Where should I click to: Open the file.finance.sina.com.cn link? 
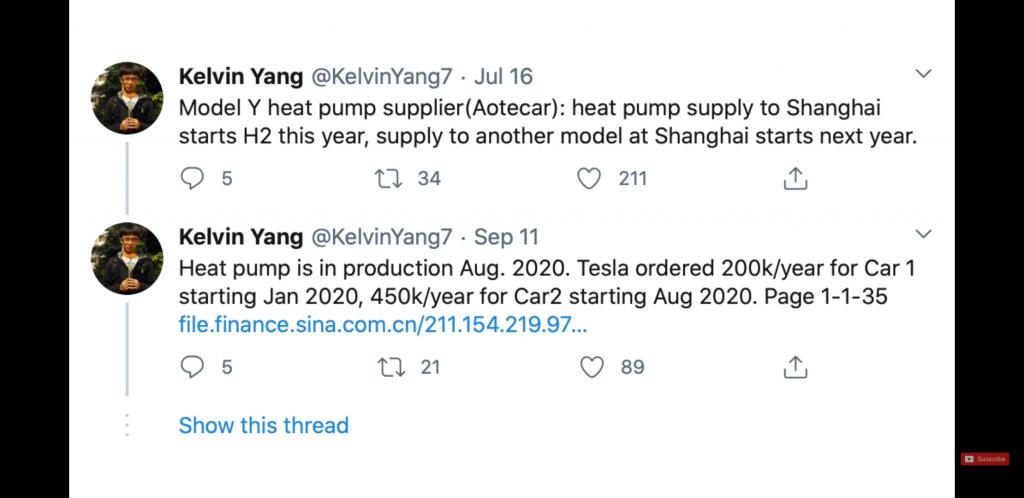(x=383, y=324)
